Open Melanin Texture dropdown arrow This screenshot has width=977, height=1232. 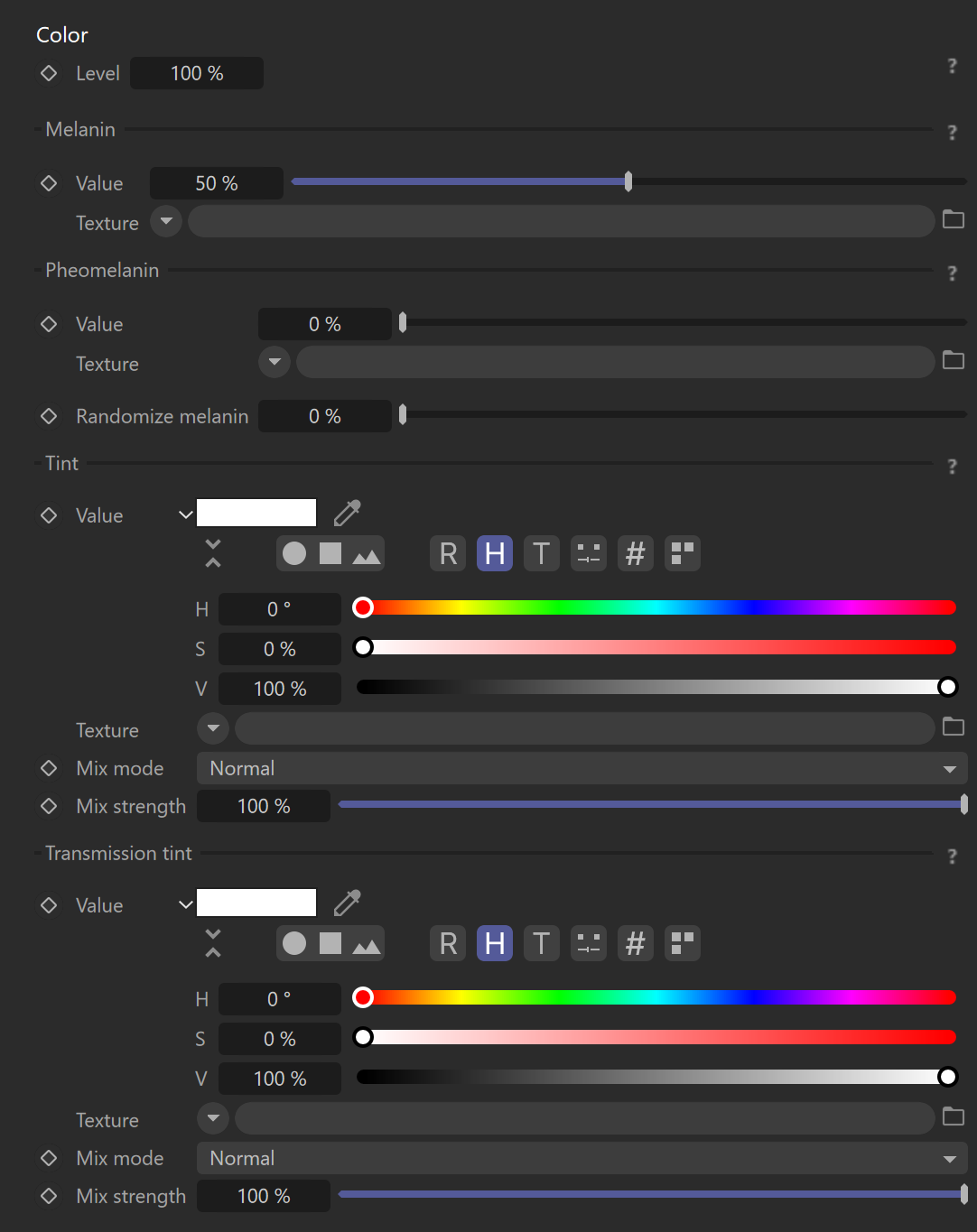166,221
